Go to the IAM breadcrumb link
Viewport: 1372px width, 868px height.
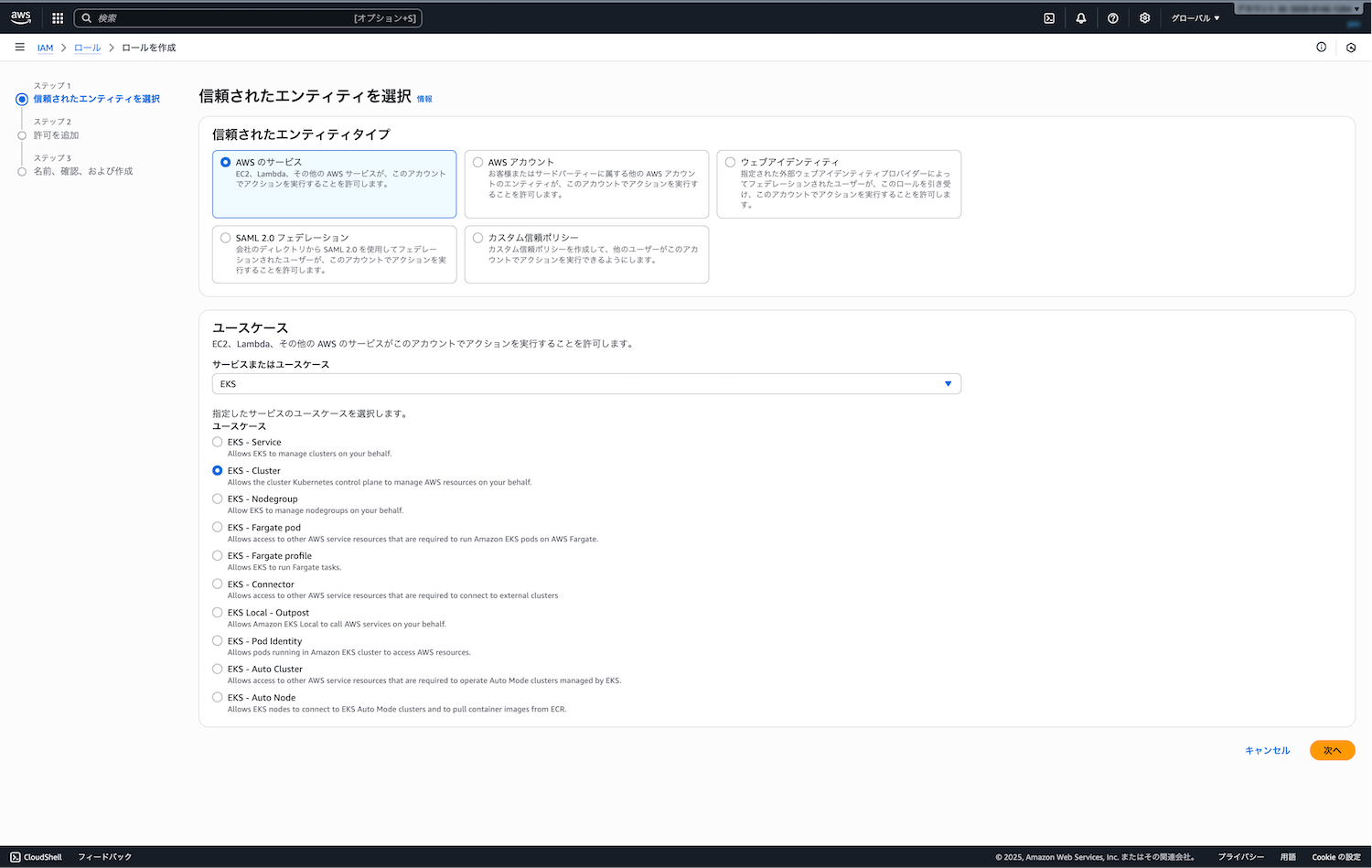pyautogui.click(x=45, y=48)
